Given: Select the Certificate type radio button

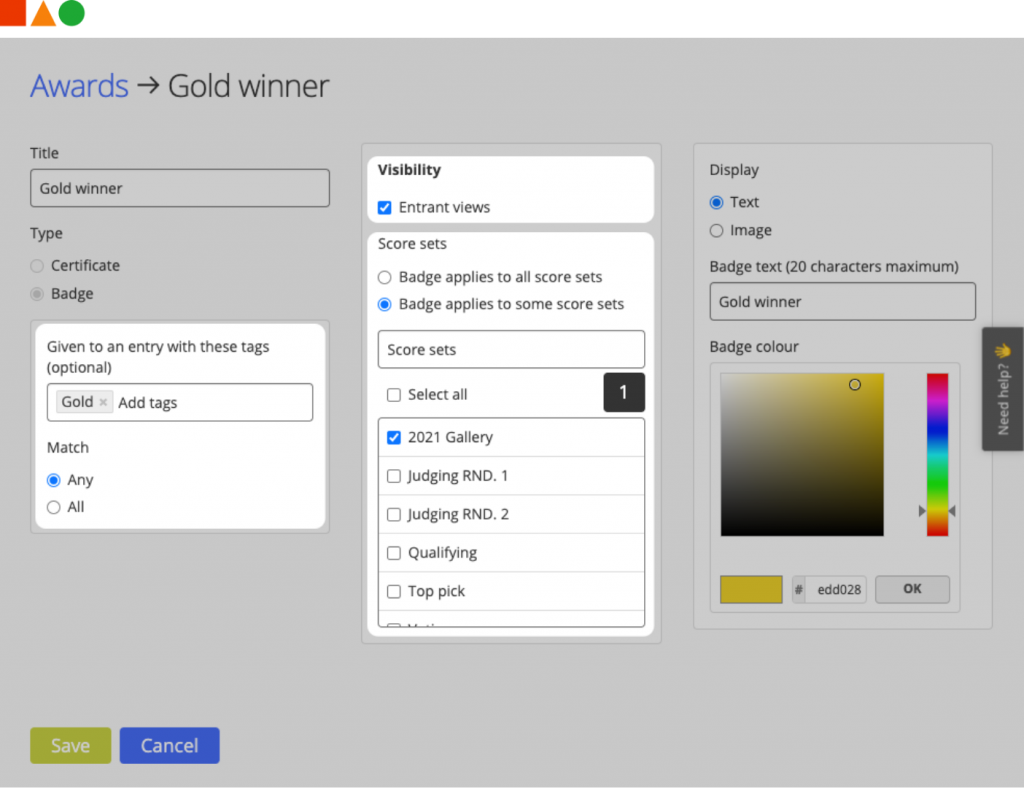Looking at the screenshot, I should click(38, 266).
